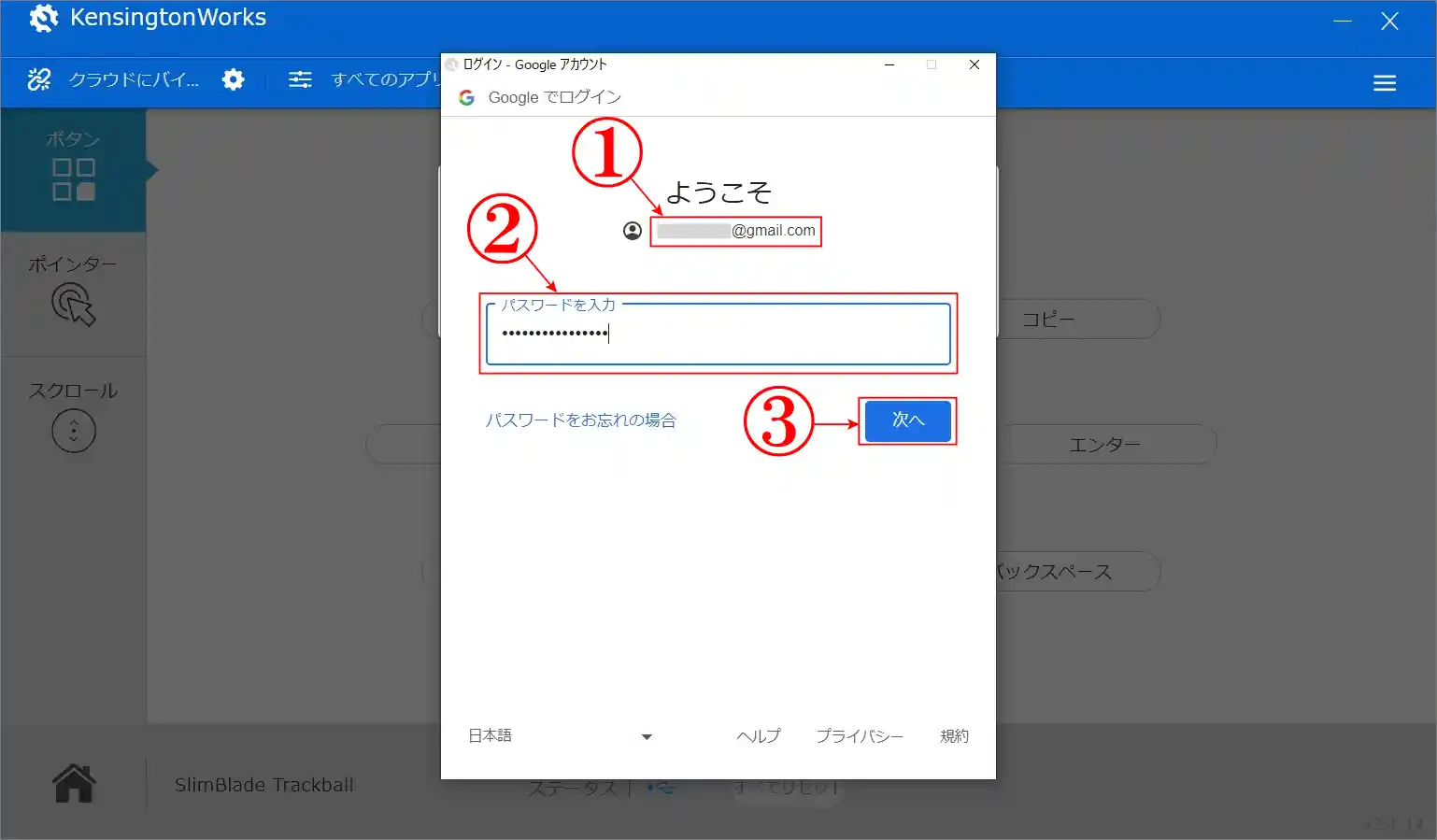Image resolution: width=1437 pixels, height=840 pixels.
Task: Open the 規約 link
Action: click(x=954, y=736)
